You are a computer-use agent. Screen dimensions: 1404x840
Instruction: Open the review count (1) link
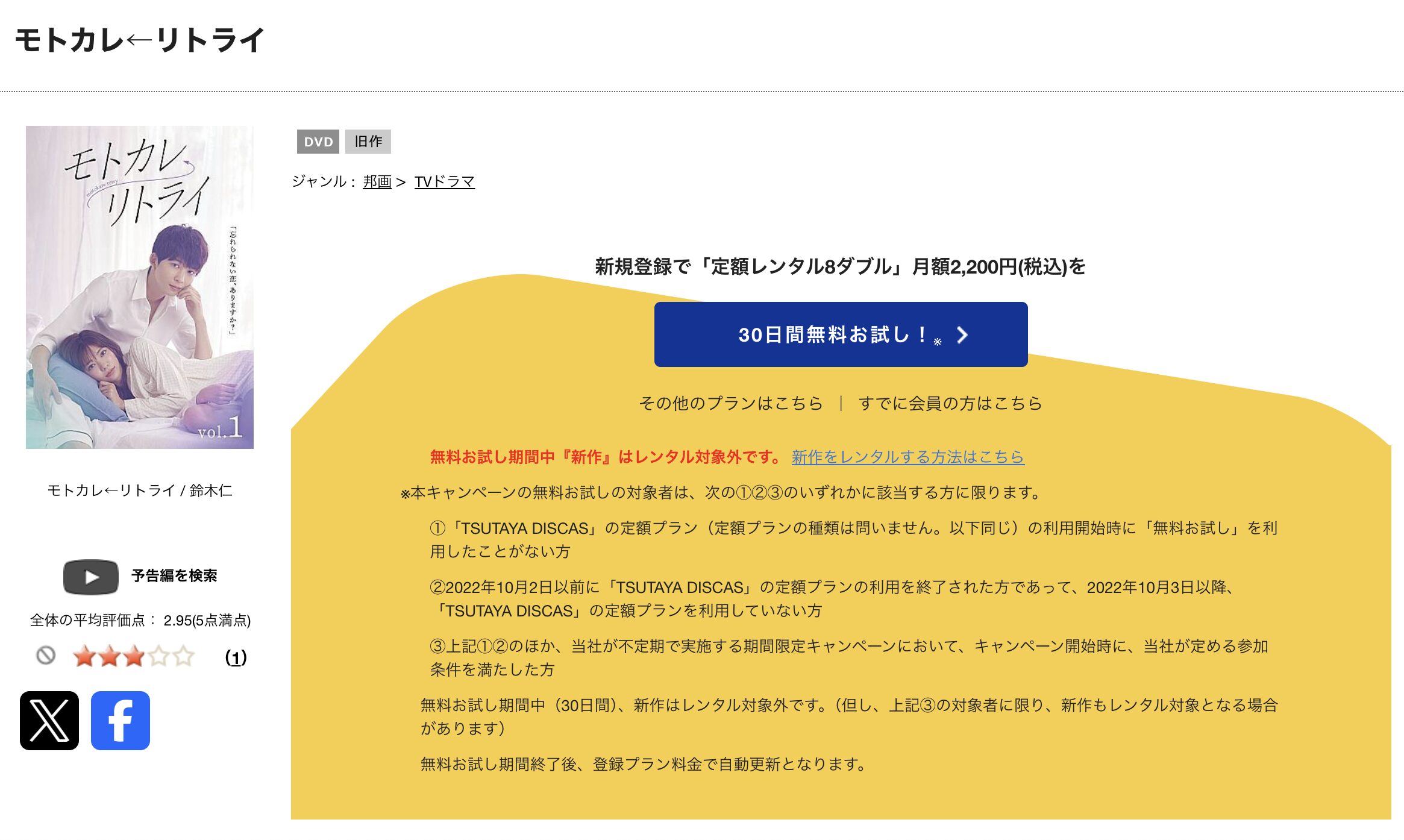pos(236,657)
